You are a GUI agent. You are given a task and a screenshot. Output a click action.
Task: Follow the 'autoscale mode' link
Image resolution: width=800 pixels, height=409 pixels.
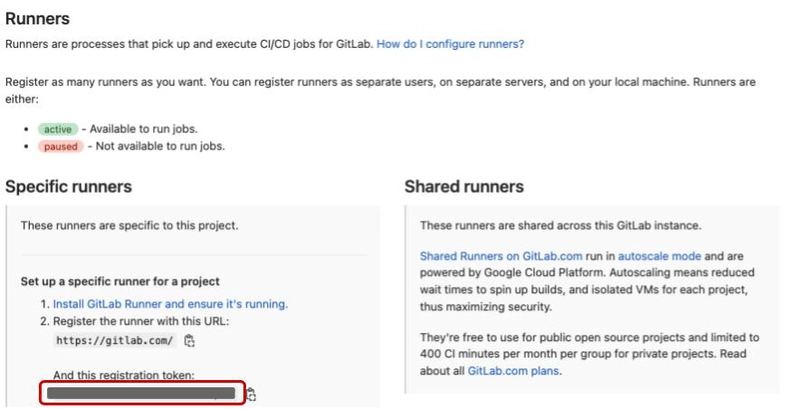pyautogui.click(x=659, y=256)
